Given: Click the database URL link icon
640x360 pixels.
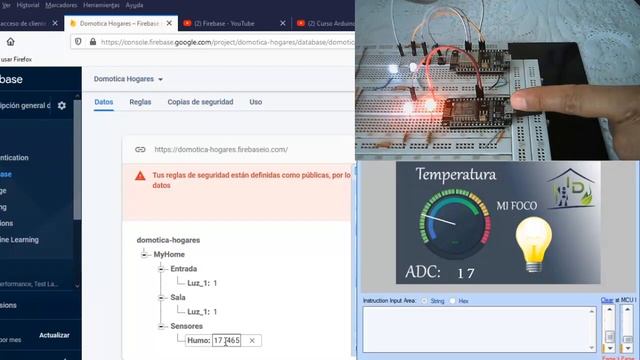Looking at the screenshot, I should [140, 149].
